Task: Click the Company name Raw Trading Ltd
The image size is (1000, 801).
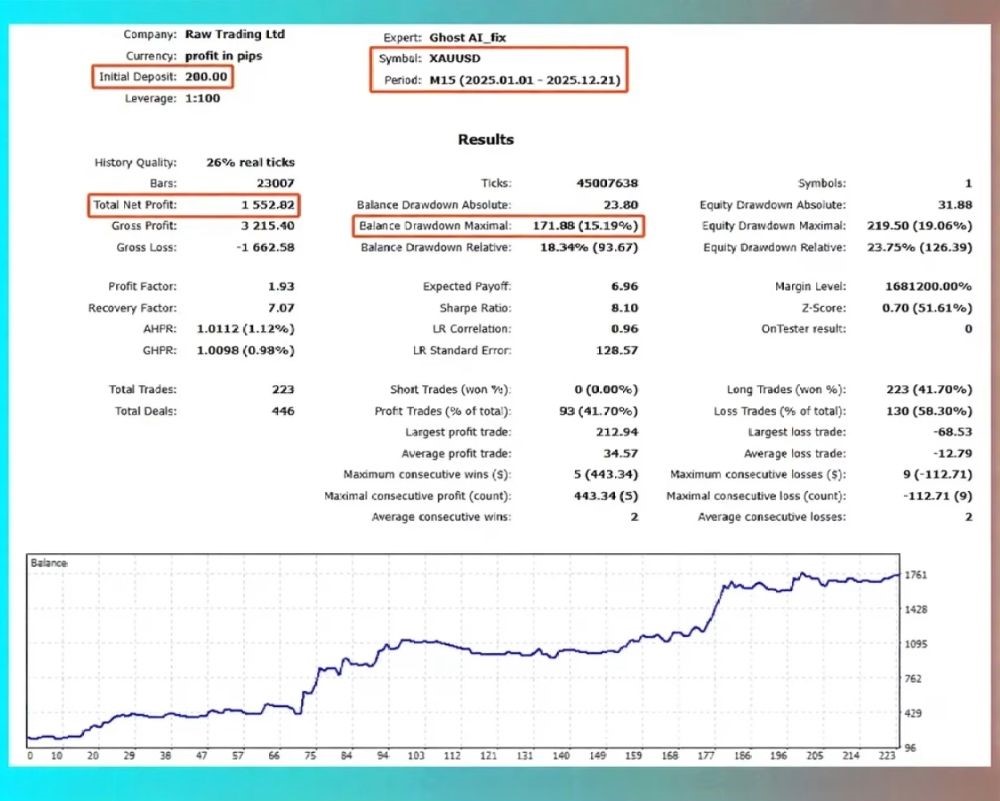Action: [x=235, y=34]
